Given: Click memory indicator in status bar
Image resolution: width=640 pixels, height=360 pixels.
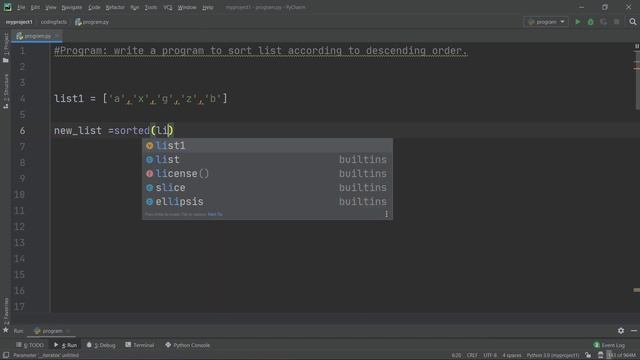Looking at the screenshot, I should click(622, 356).
